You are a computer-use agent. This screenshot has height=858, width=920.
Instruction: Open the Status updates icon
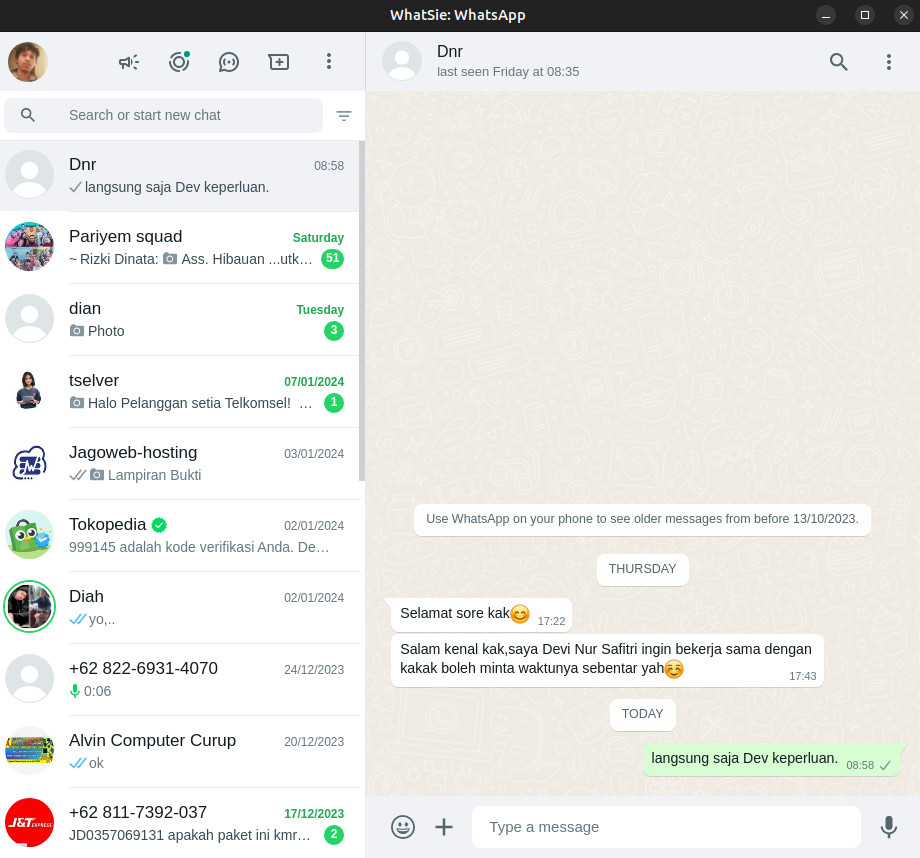tap(179, 62)
